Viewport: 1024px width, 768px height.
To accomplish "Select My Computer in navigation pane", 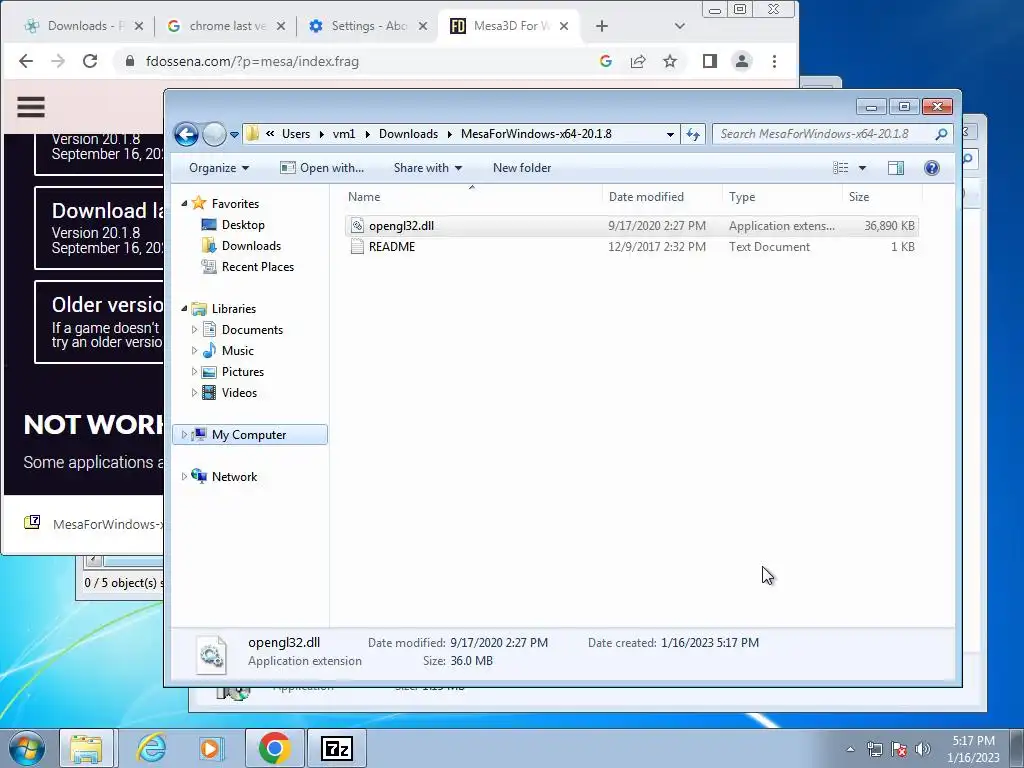I will click(x=250, y=435).
